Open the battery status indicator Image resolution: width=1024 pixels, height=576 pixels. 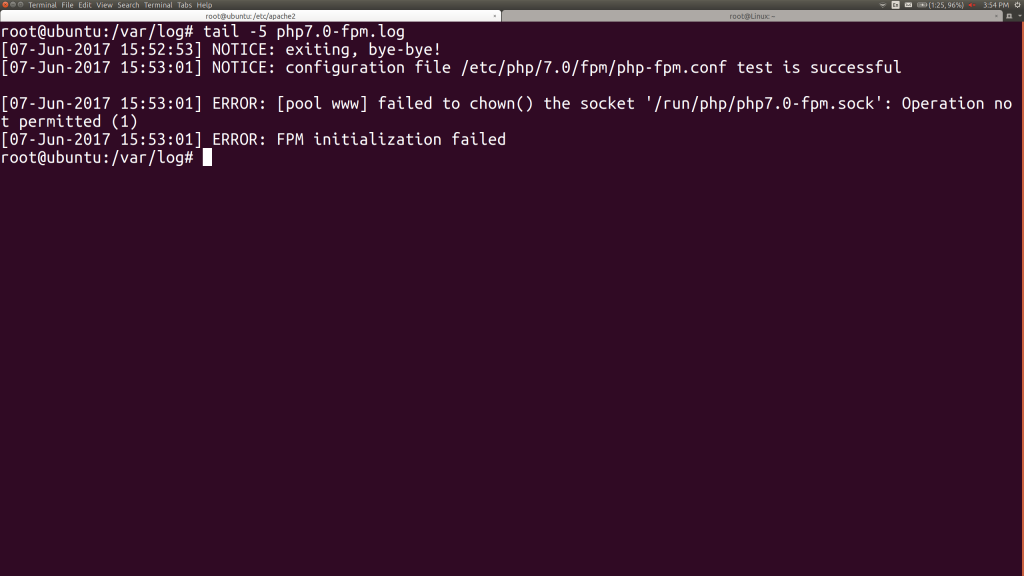(x=922, y=5)
